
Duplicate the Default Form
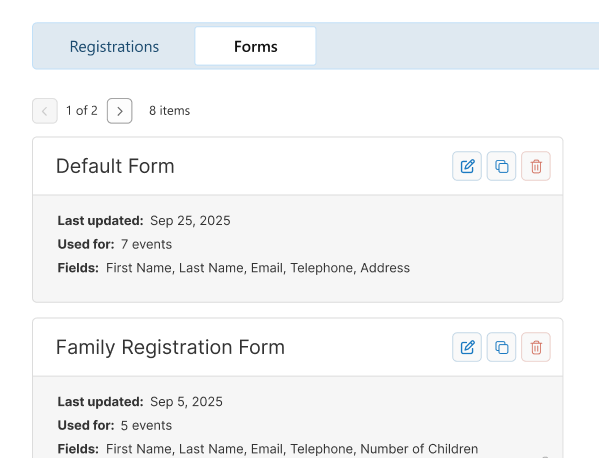[x=501, y=166]
